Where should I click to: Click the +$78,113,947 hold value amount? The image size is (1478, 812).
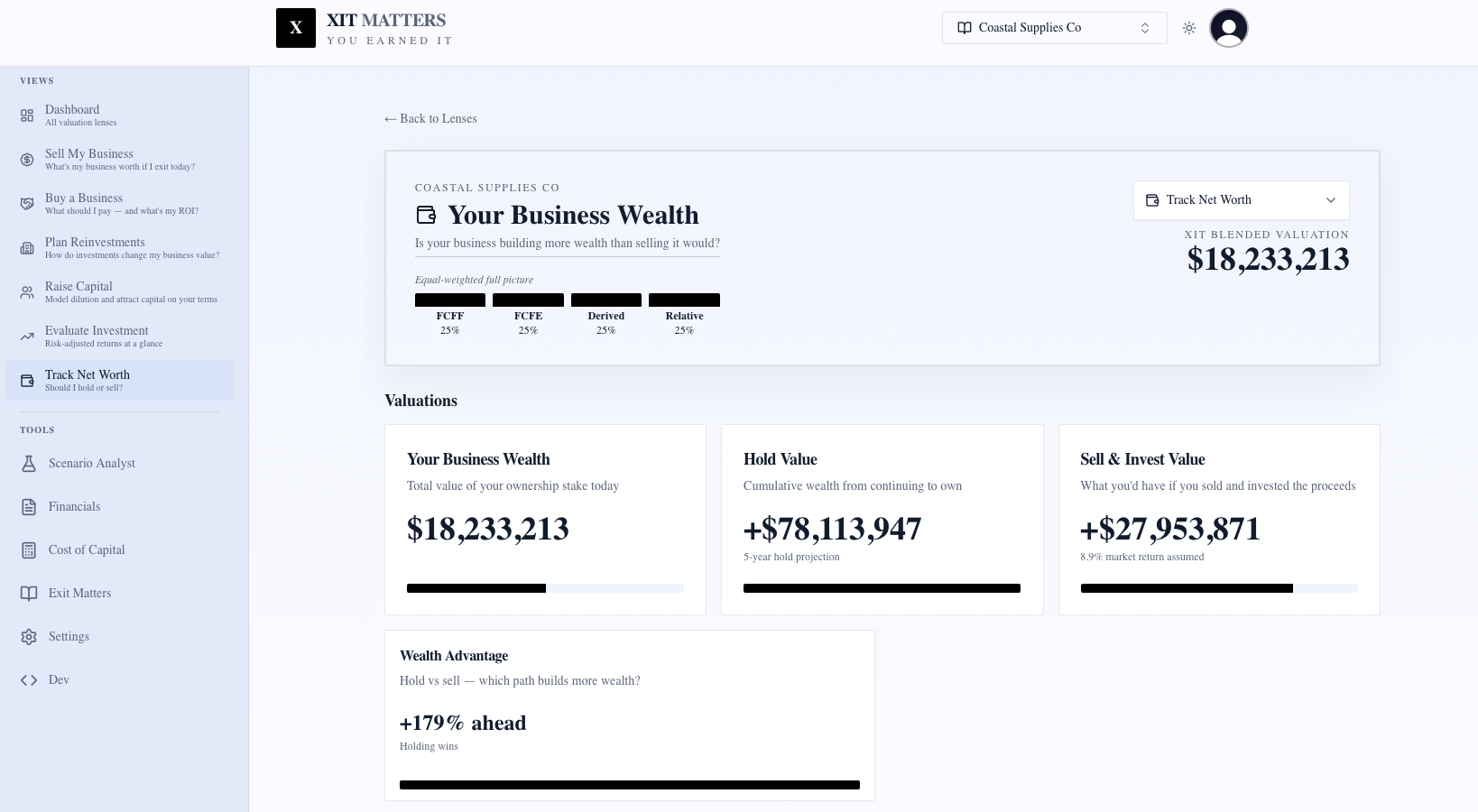832,529
